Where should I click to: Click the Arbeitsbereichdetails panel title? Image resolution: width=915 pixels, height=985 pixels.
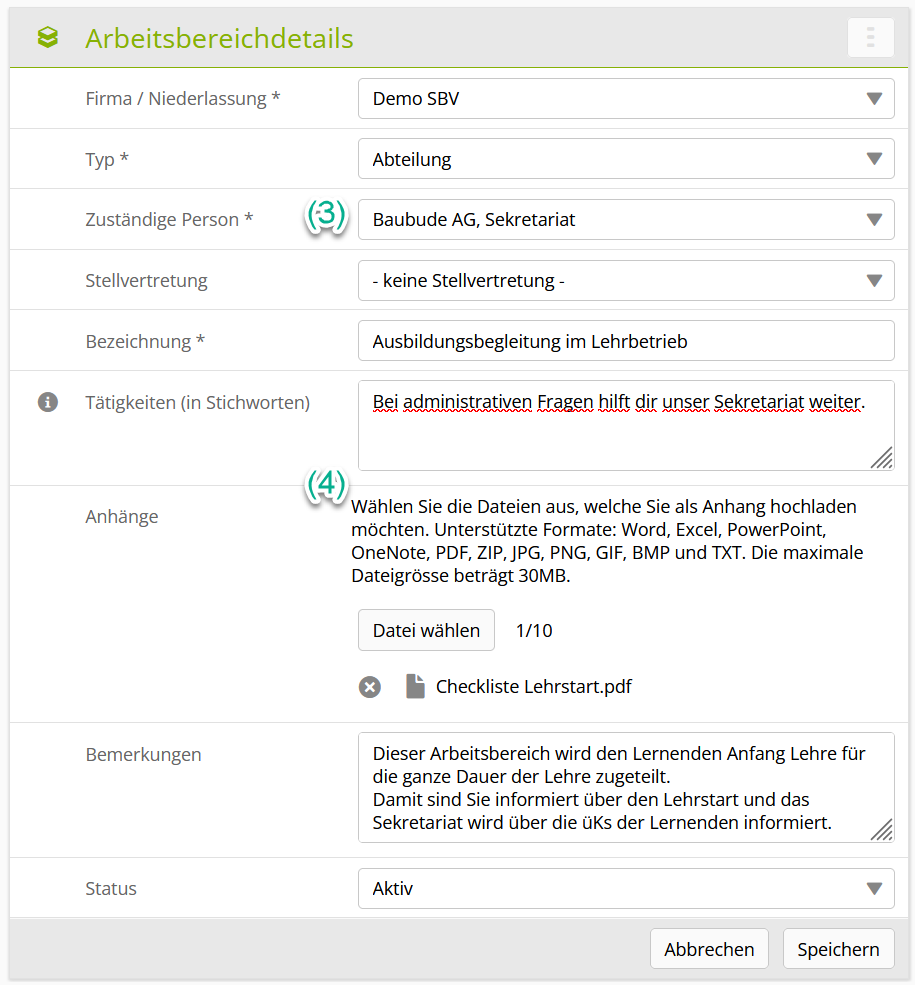tap(219, 38)
